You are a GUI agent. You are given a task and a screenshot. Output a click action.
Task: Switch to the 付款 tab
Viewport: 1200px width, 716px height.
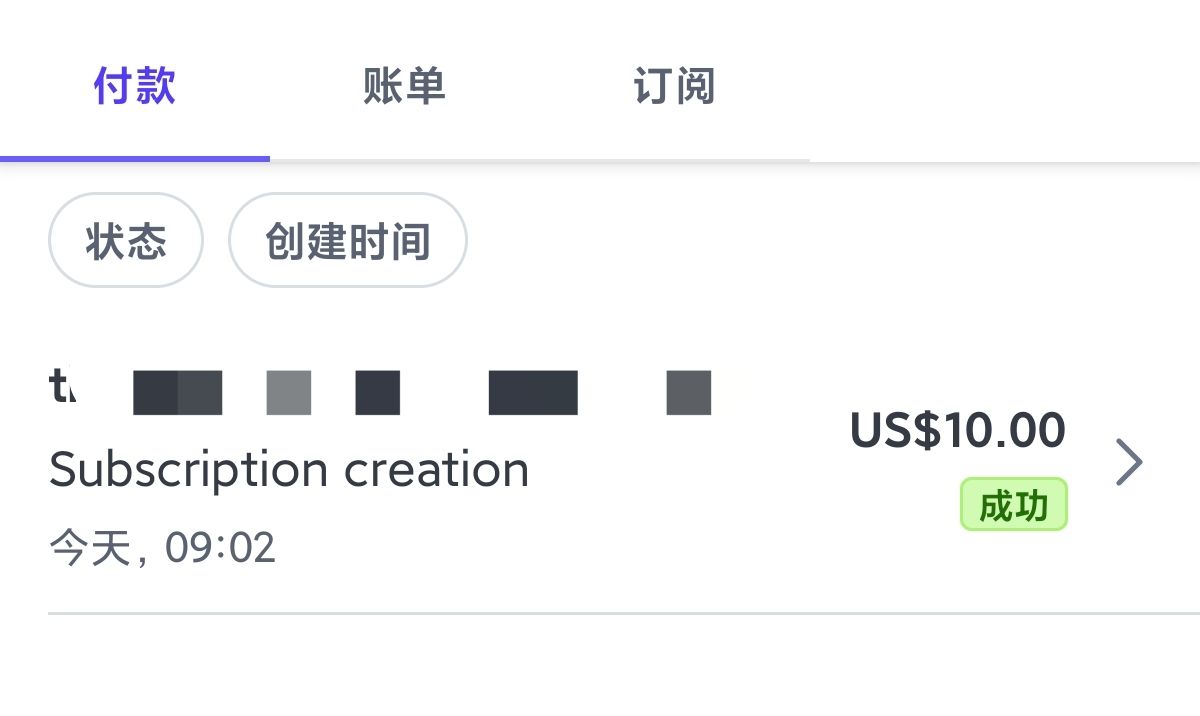point(135,86)
